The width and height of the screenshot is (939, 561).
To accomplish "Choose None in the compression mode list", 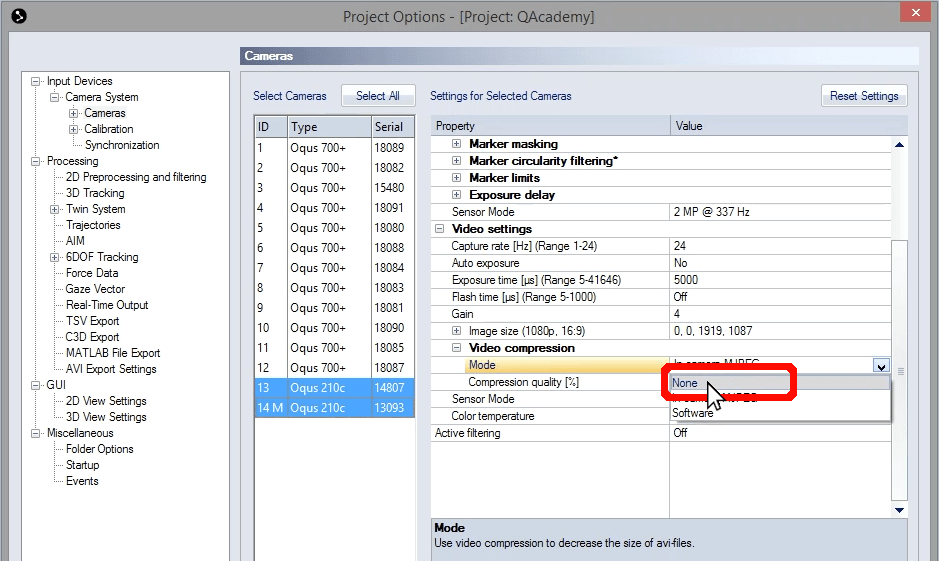I will pos(780,383).
